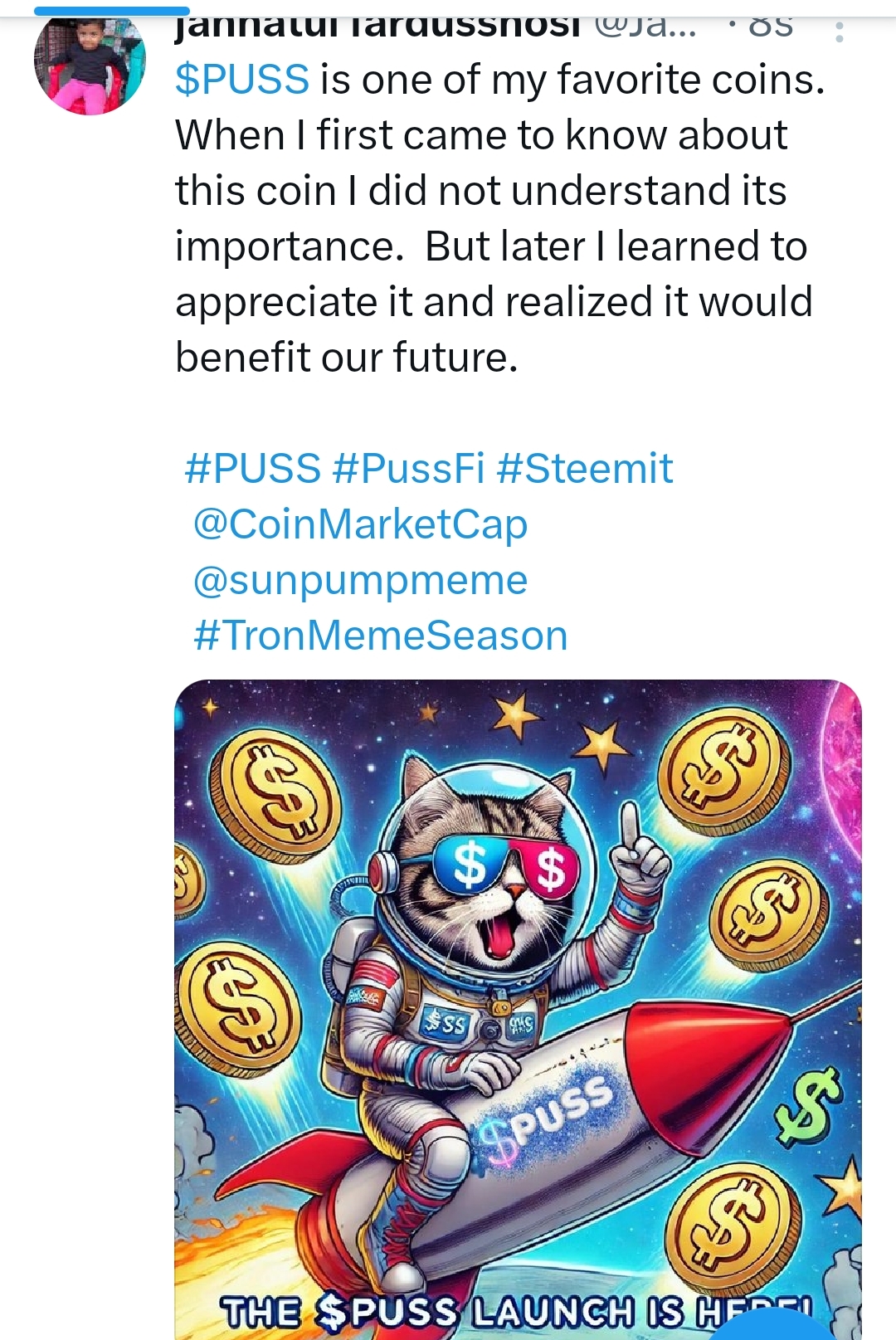
Task: Open the PUSS rocket cat image
Action: [x=518, y=1009]
